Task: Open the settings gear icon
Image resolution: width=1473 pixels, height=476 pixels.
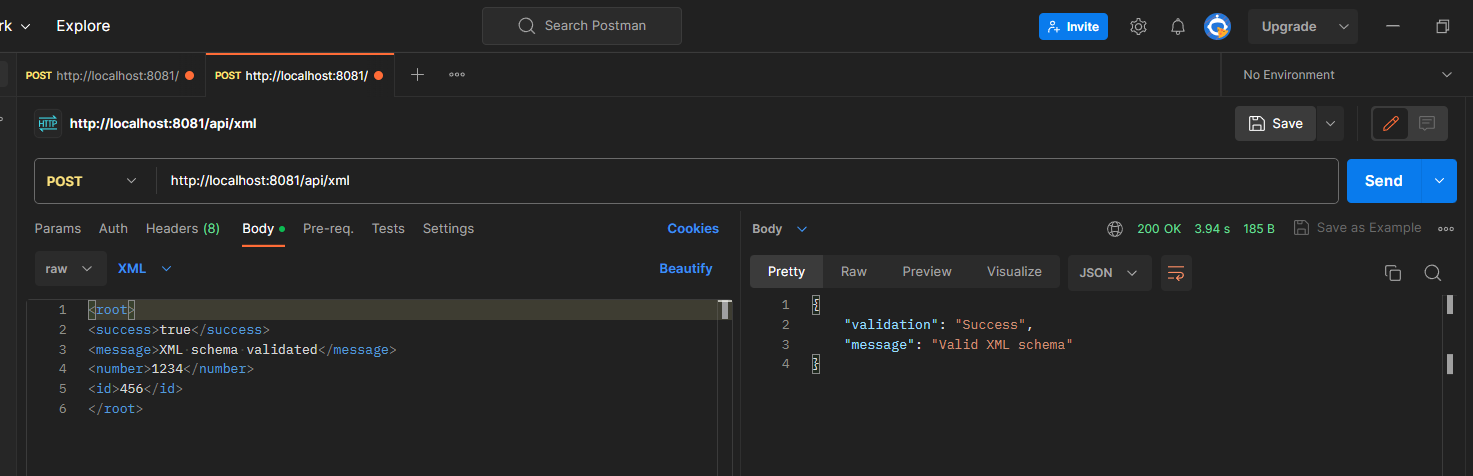Action: click(x=1138, y=27)
